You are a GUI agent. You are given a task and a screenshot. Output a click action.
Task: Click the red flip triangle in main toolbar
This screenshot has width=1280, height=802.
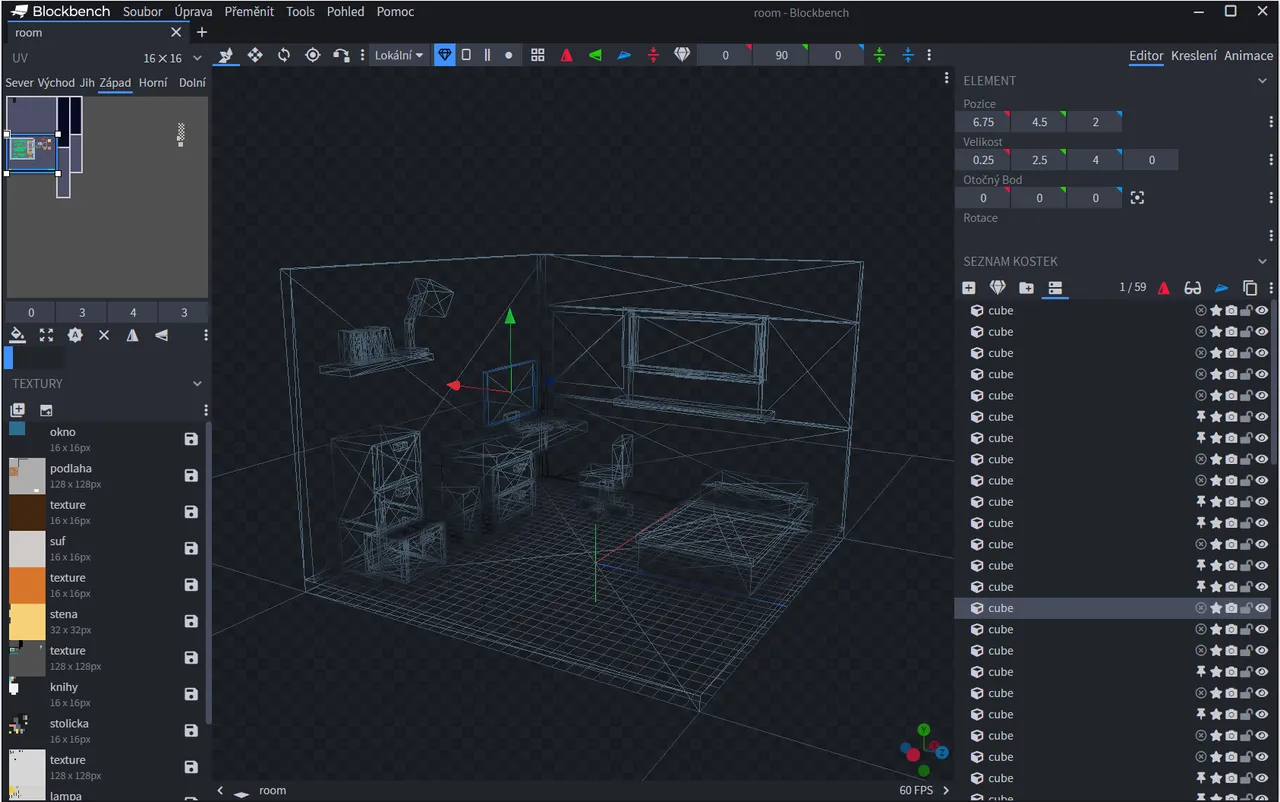click(566, 55)
